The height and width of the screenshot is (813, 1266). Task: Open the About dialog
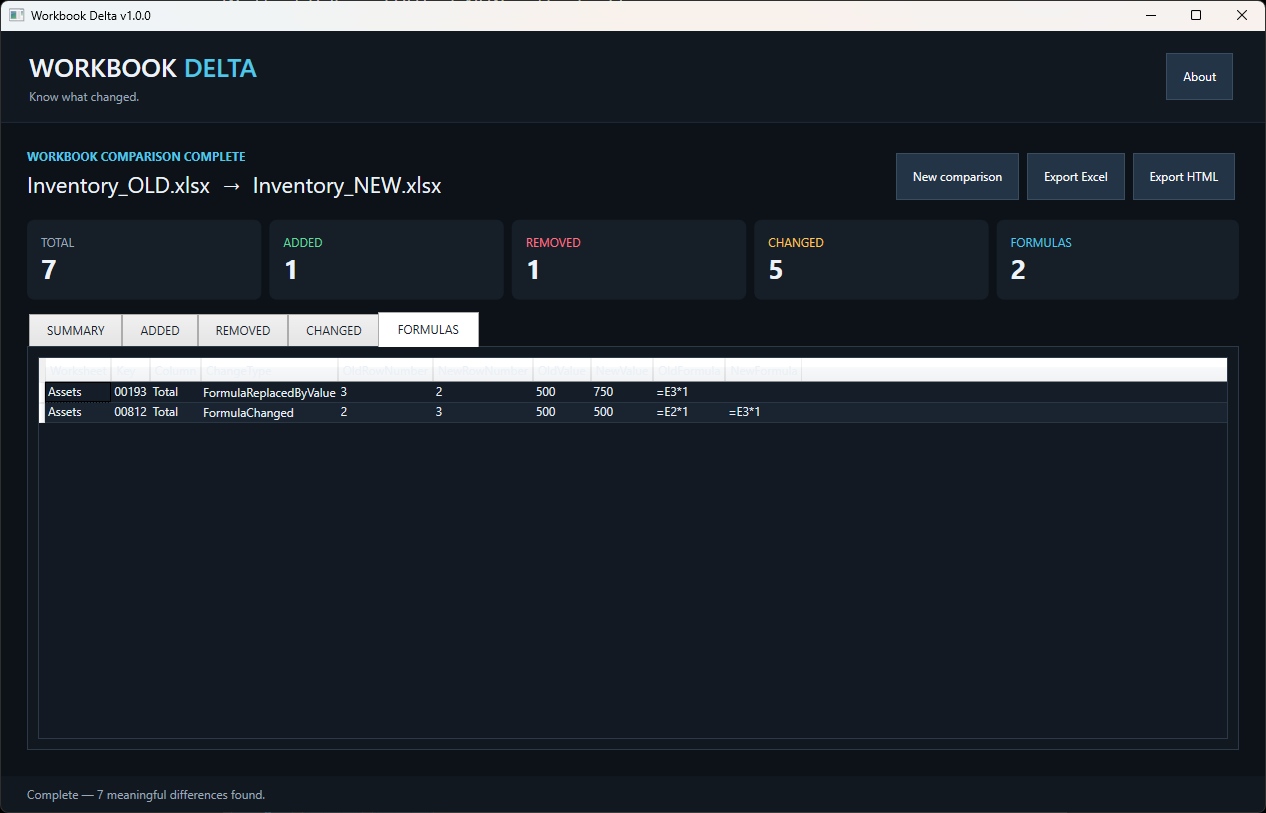tap(1199, 77)
